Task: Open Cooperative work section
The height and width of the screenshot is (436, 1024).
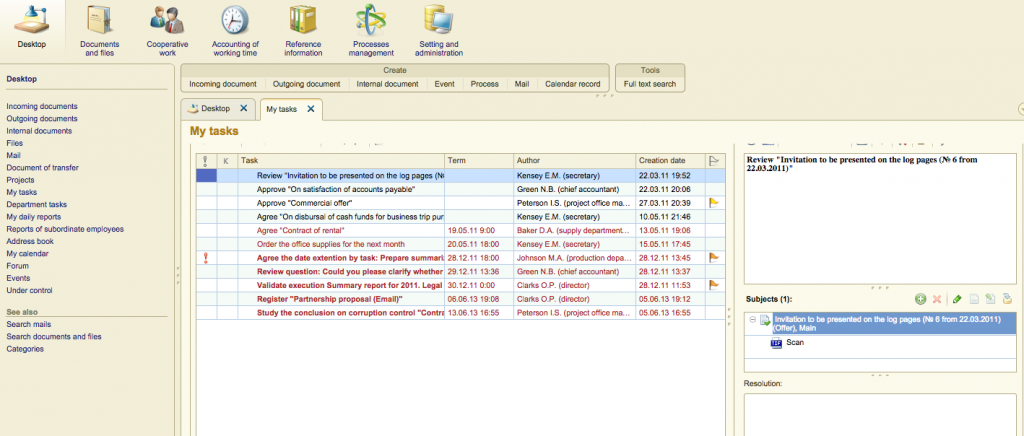Action: [x=166, y=20]
